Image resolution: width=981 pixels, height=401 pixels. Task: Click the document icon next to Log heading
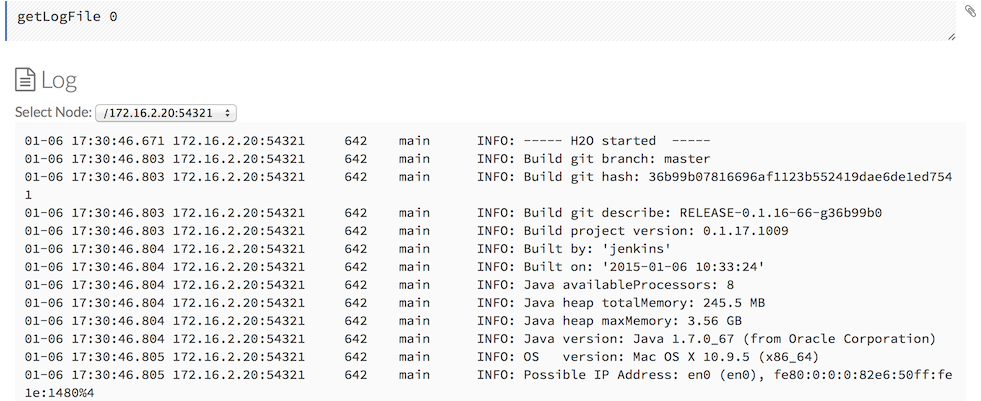point(25,80)
